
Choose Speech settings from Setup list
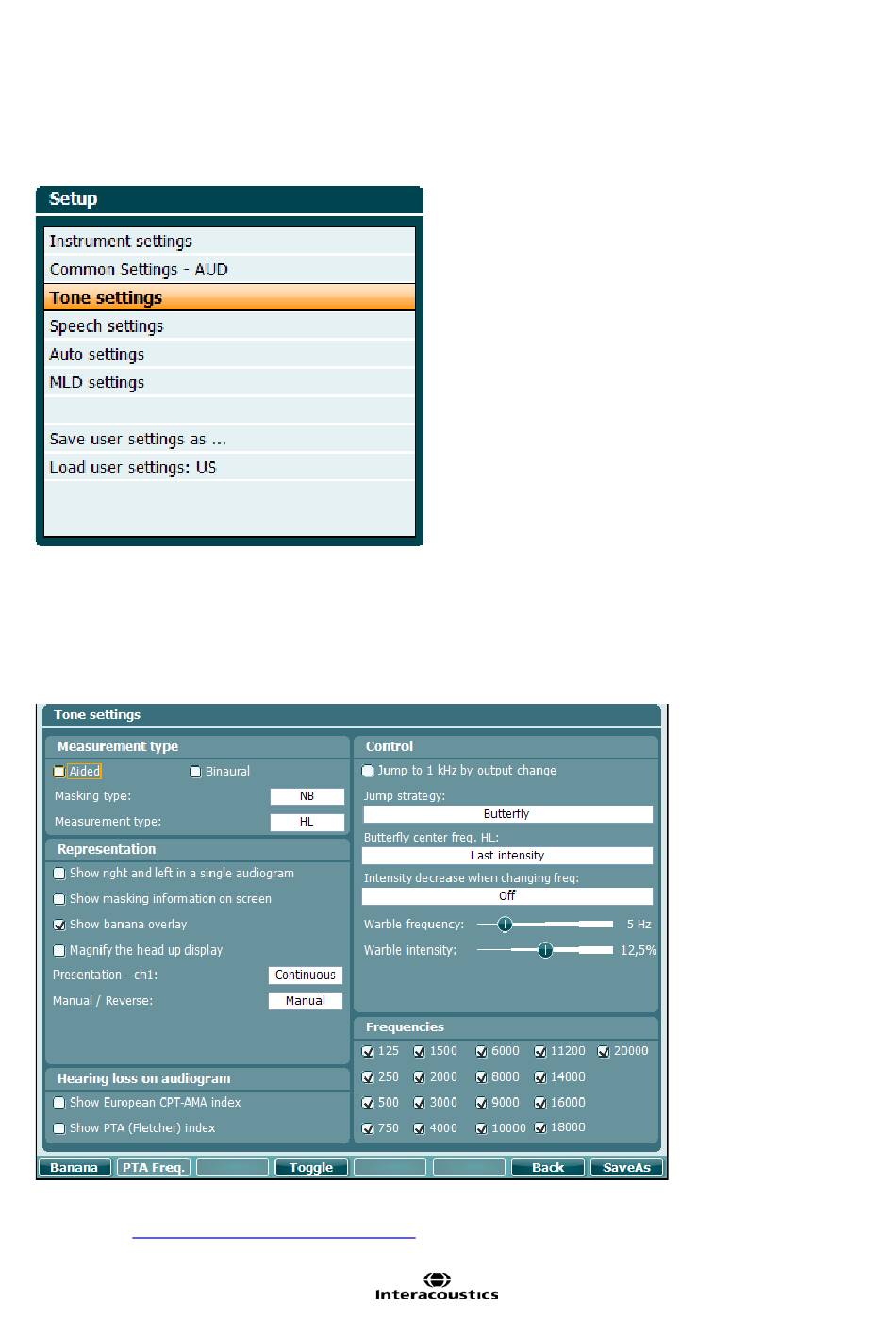(x=229, y=326)
